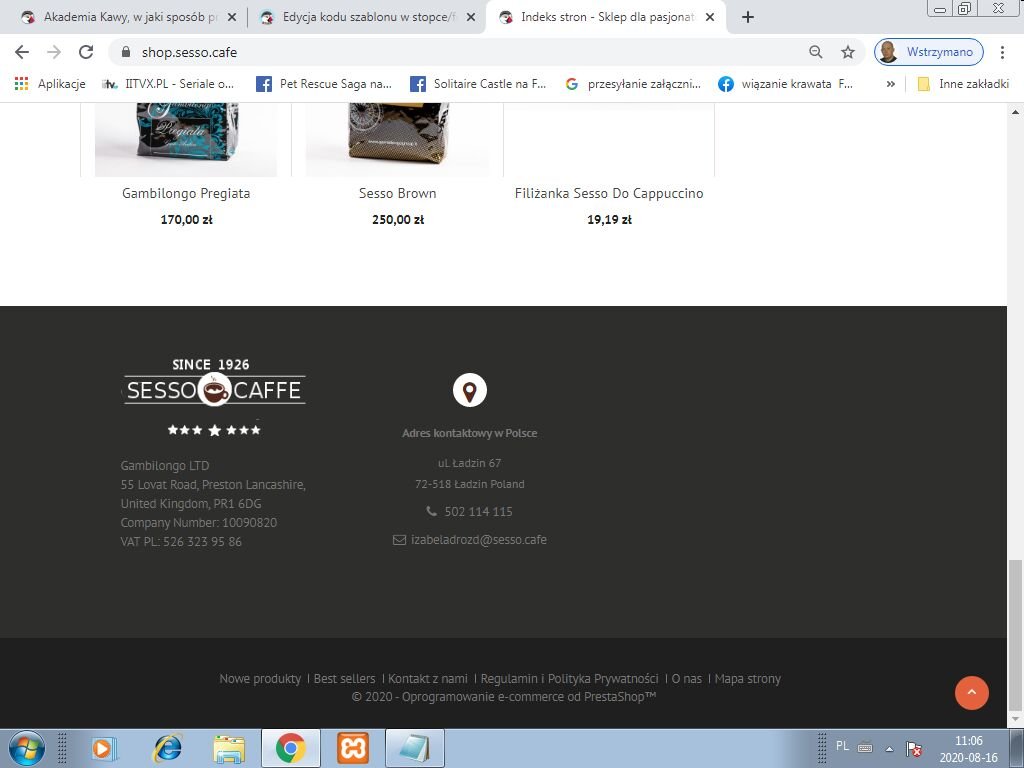Open on-screen keyboard tray icon

click(x=865, y=747)
